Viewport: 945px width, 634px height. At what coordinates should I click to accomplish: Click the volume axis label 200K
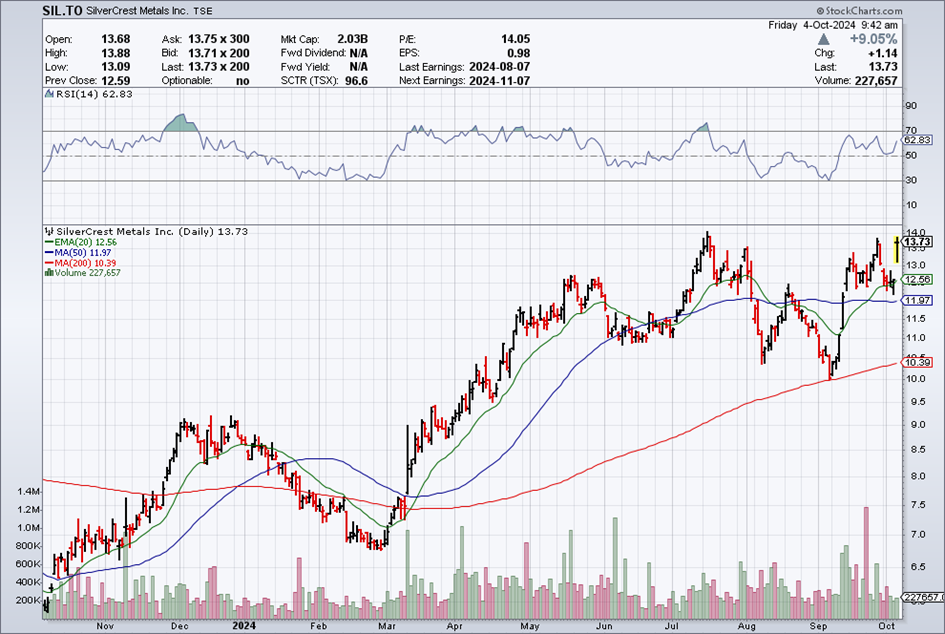[x=28, y=600]
